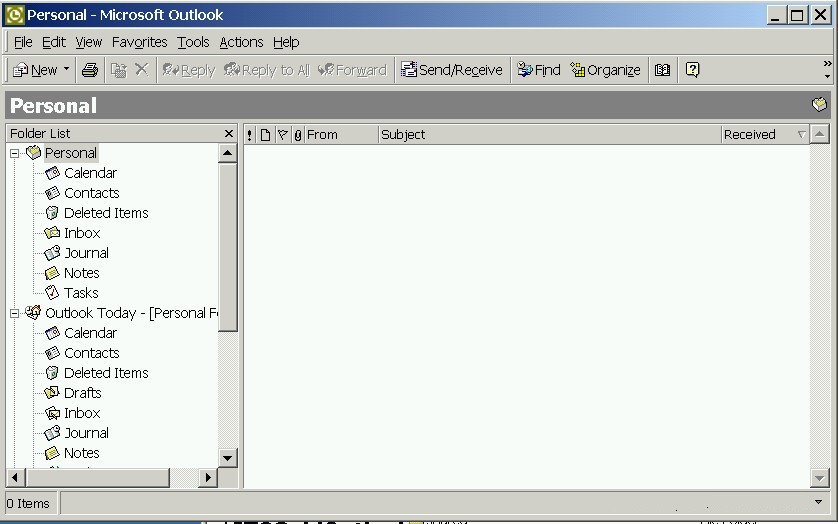This screenshot has width=838, height=524.
Task: Click the Outlook window title bar icon
Action: pyautogui.click(x=14, y=15)
